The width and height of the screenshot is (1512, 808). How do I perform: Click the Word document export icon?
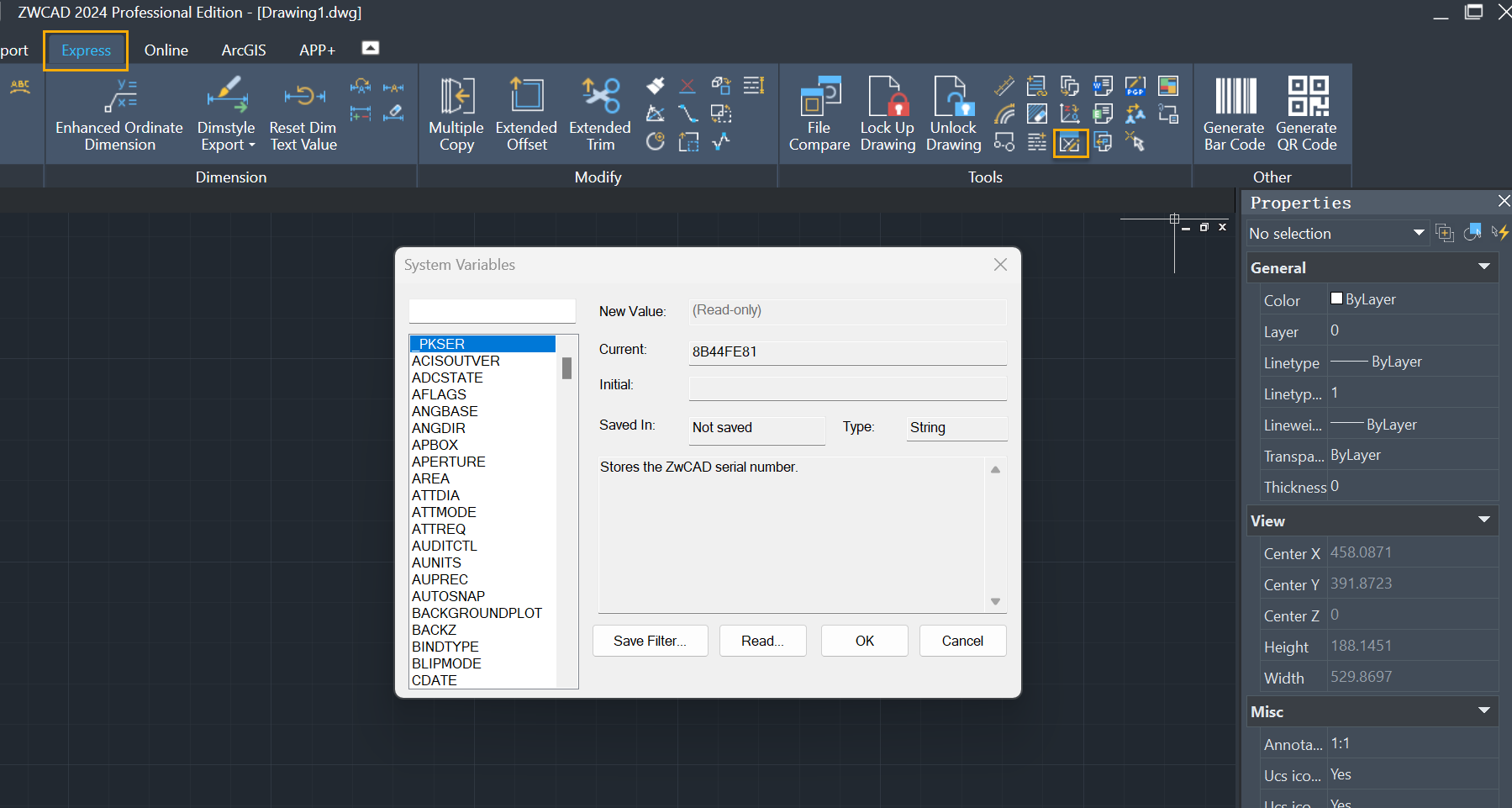click(x=1103, y=86)
